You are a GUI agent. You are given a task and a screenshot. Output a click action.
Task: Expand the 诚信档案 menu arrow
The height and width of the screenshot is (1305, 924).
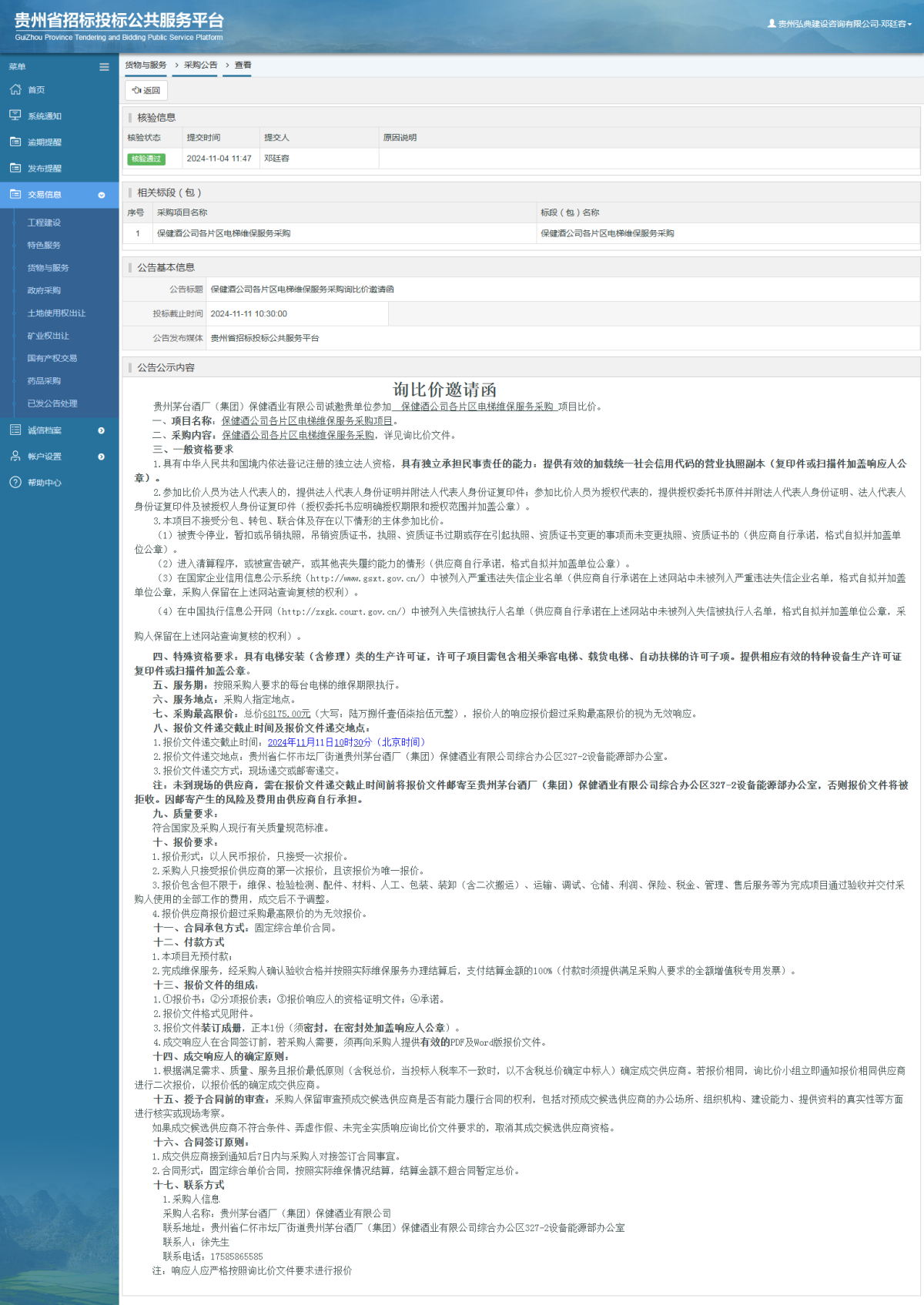click(101, 430)
